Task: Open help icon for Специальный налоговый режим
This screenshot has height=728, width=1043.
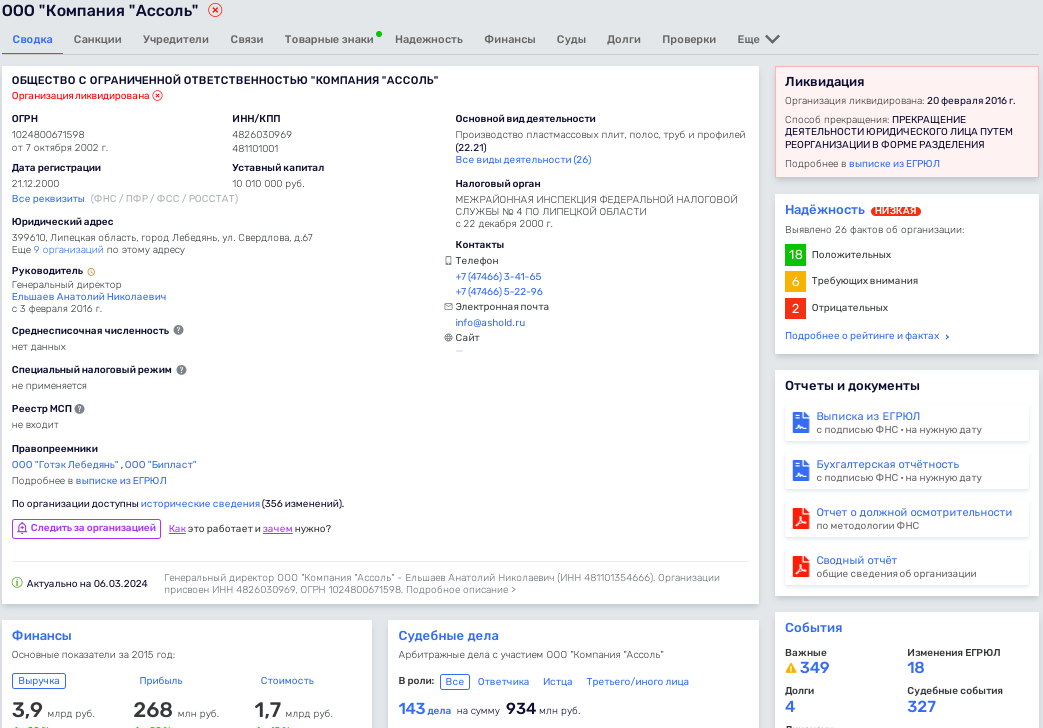Action: coord(182,370)
